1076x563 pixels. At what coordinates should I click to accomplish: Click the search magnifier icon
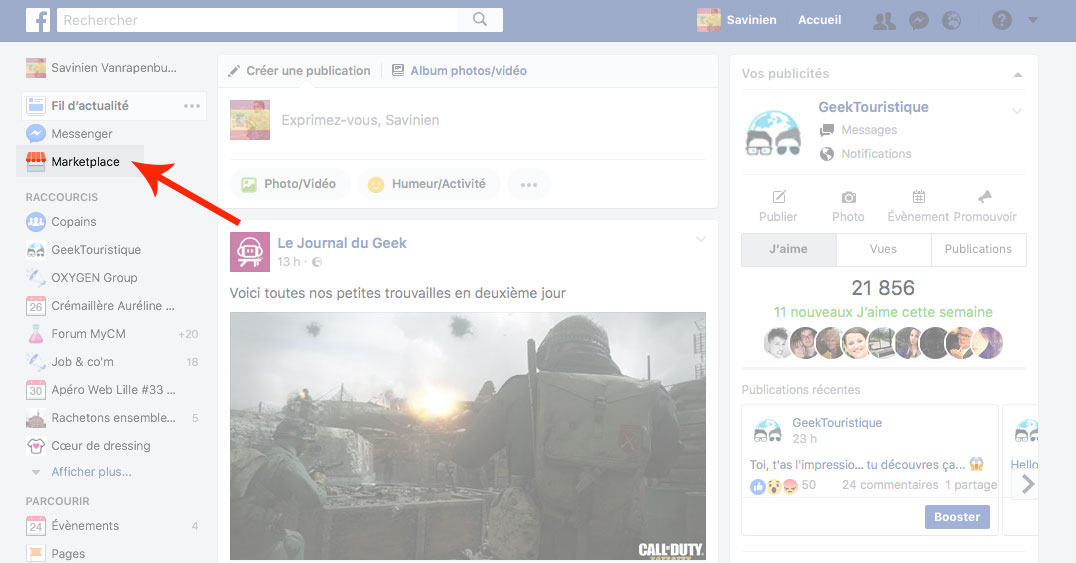pos(480,19)
